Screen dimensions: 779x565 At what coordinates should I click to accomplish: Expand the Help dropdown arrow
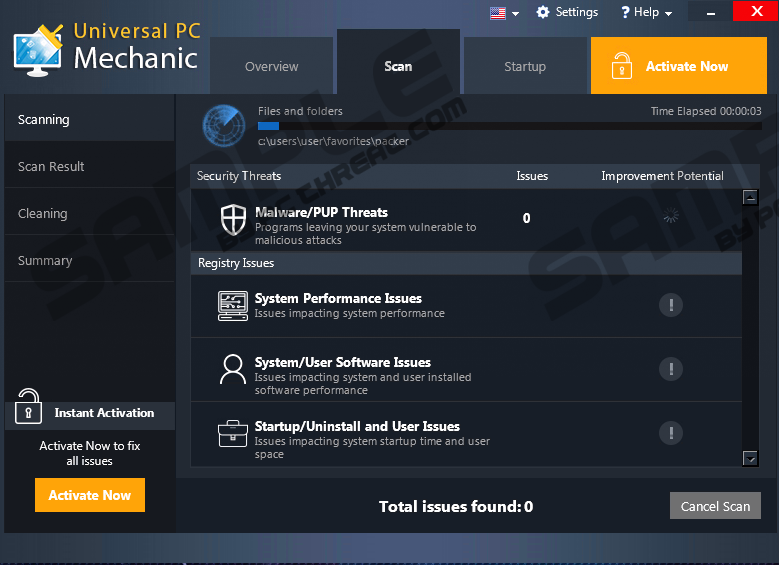tap(668, 14)
